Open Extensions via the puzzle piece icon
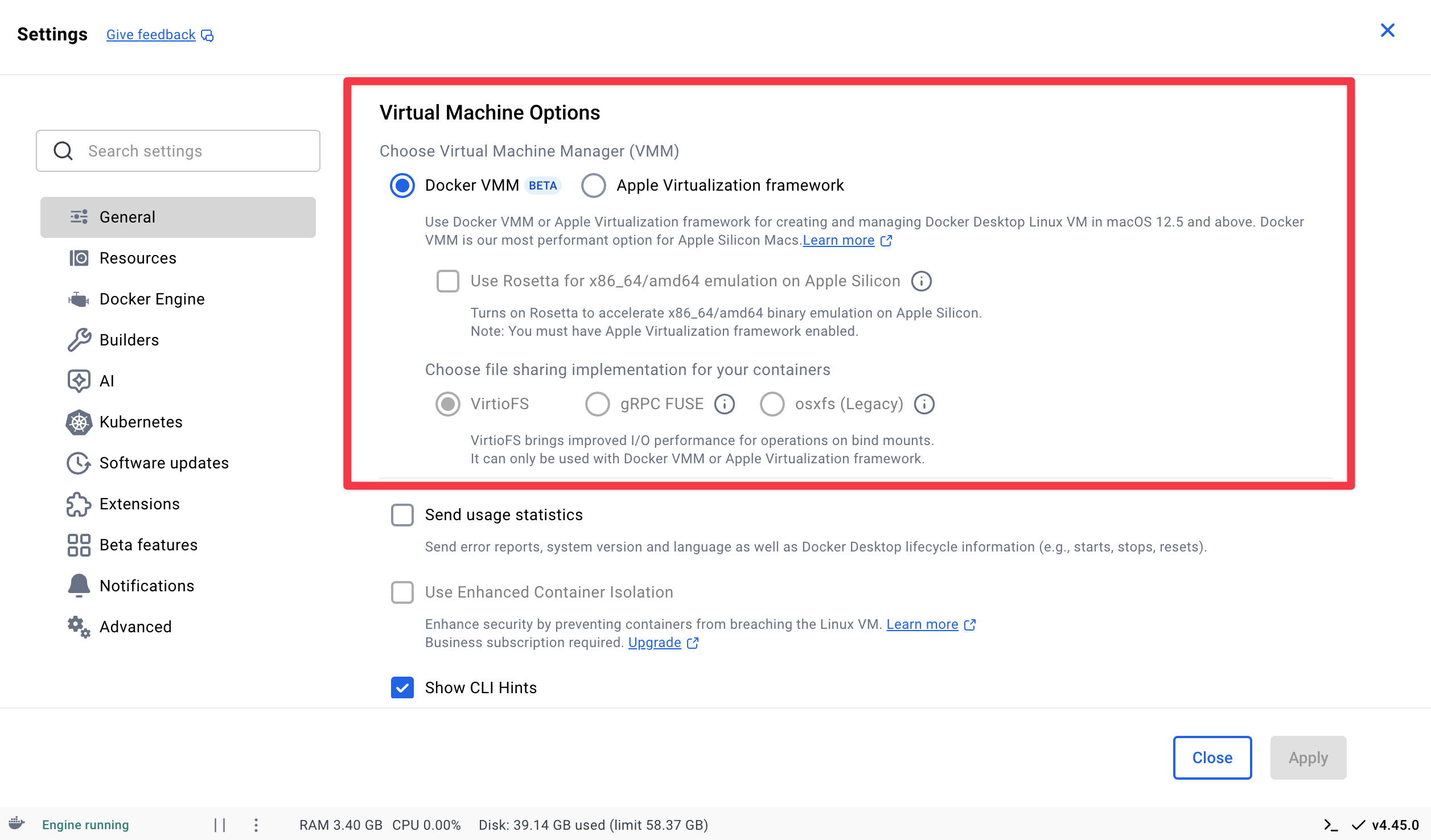1431x840 pixels. (x=79, y=504)
